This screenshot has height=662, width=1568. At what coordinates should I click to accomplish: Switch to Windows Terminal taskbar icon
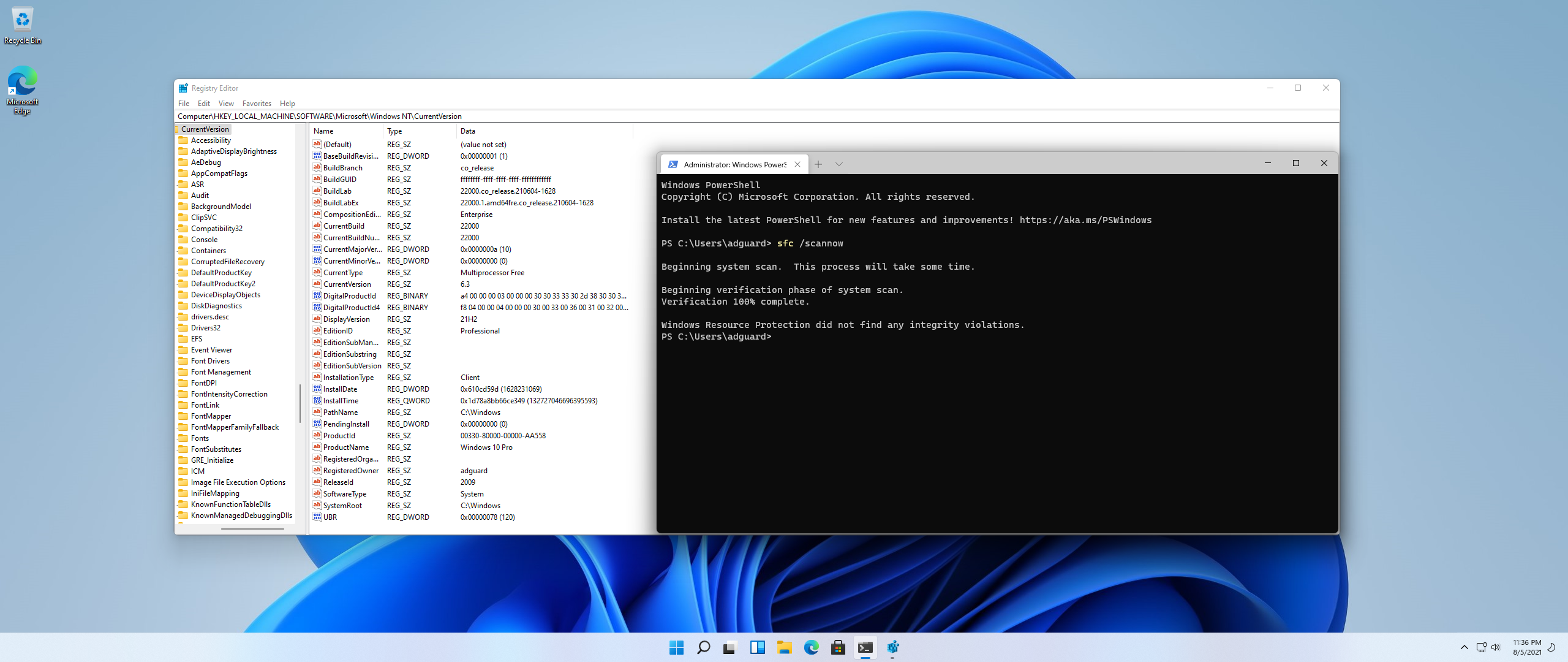865,647
